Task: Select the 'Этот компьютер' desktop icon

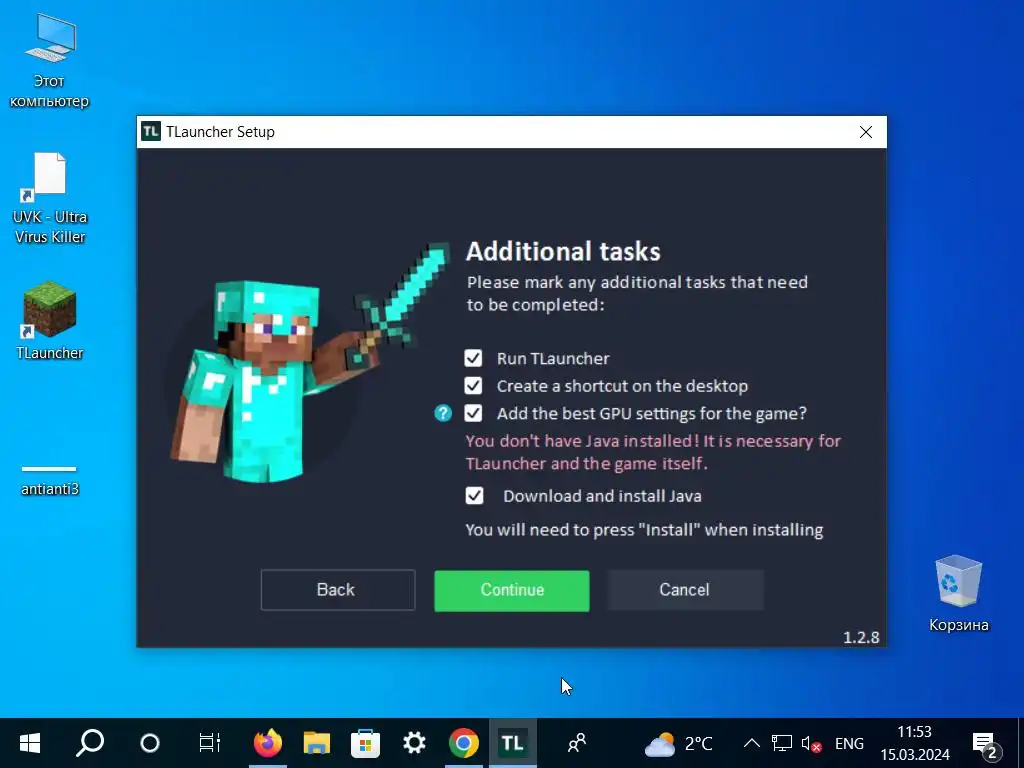Action: click(50, 62)
